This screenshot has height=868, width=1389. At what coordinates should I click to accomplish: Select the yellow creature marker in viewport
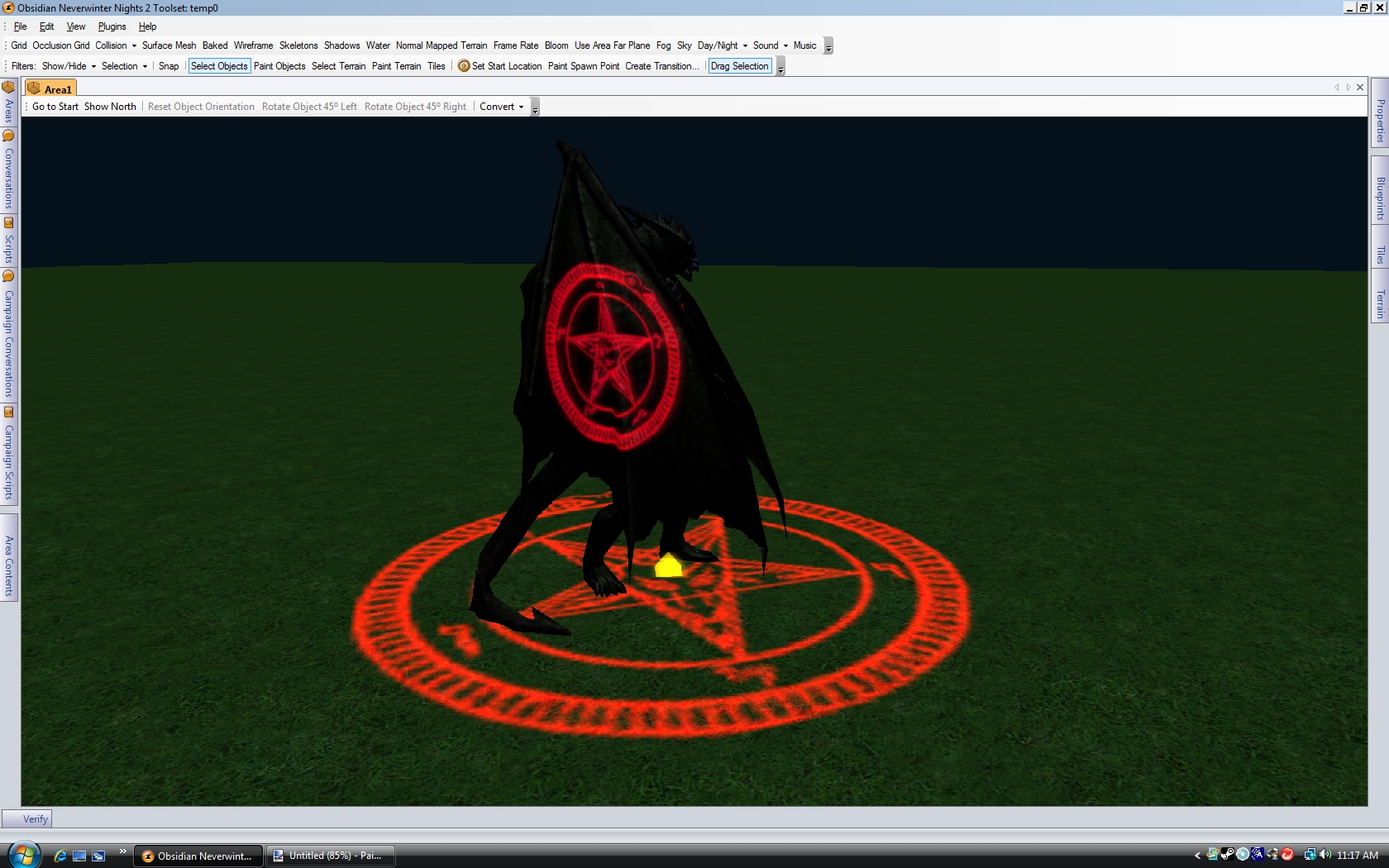pos(668,566)
